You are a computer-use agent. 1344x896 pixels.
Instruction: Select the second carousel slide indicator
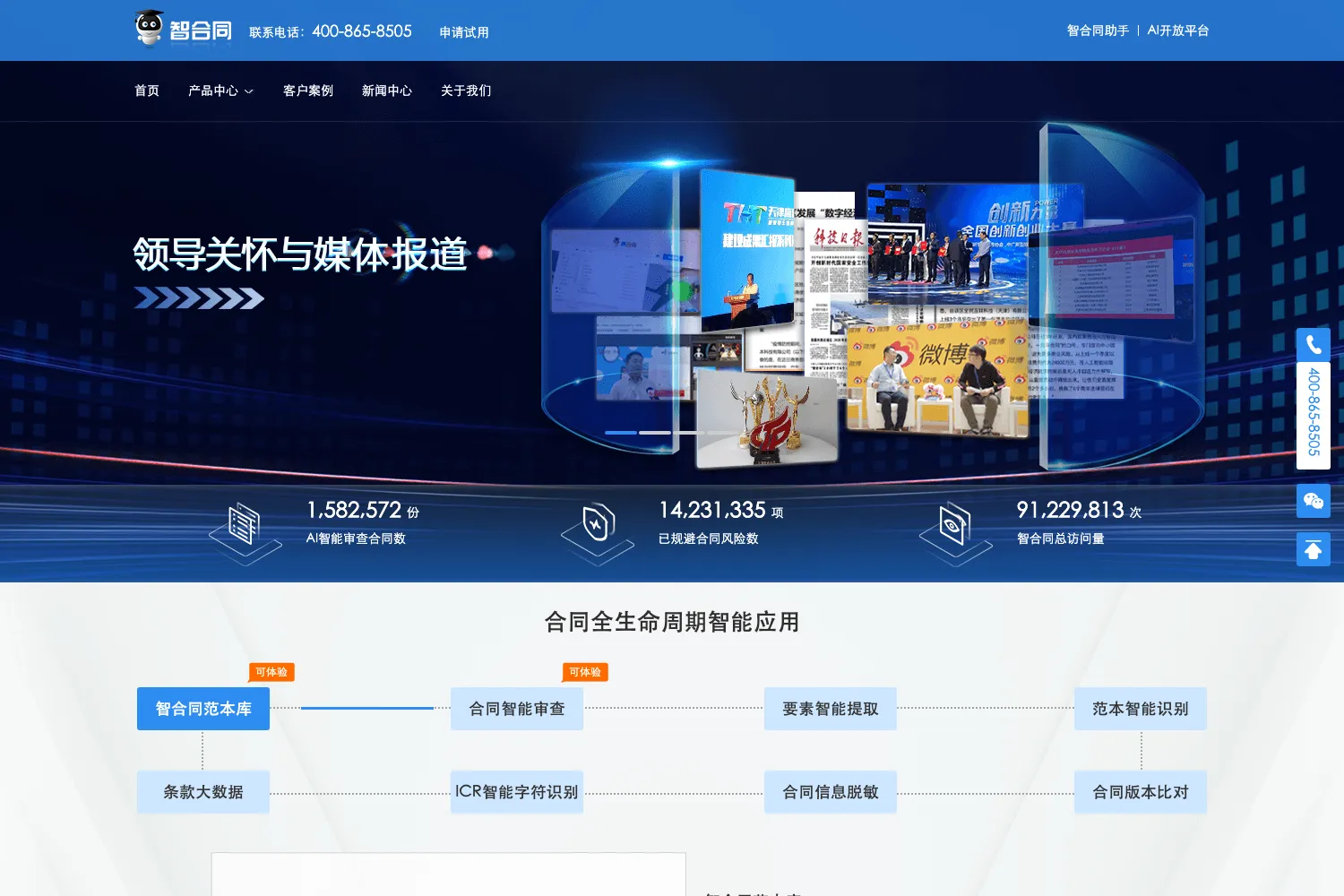point(655,433)
